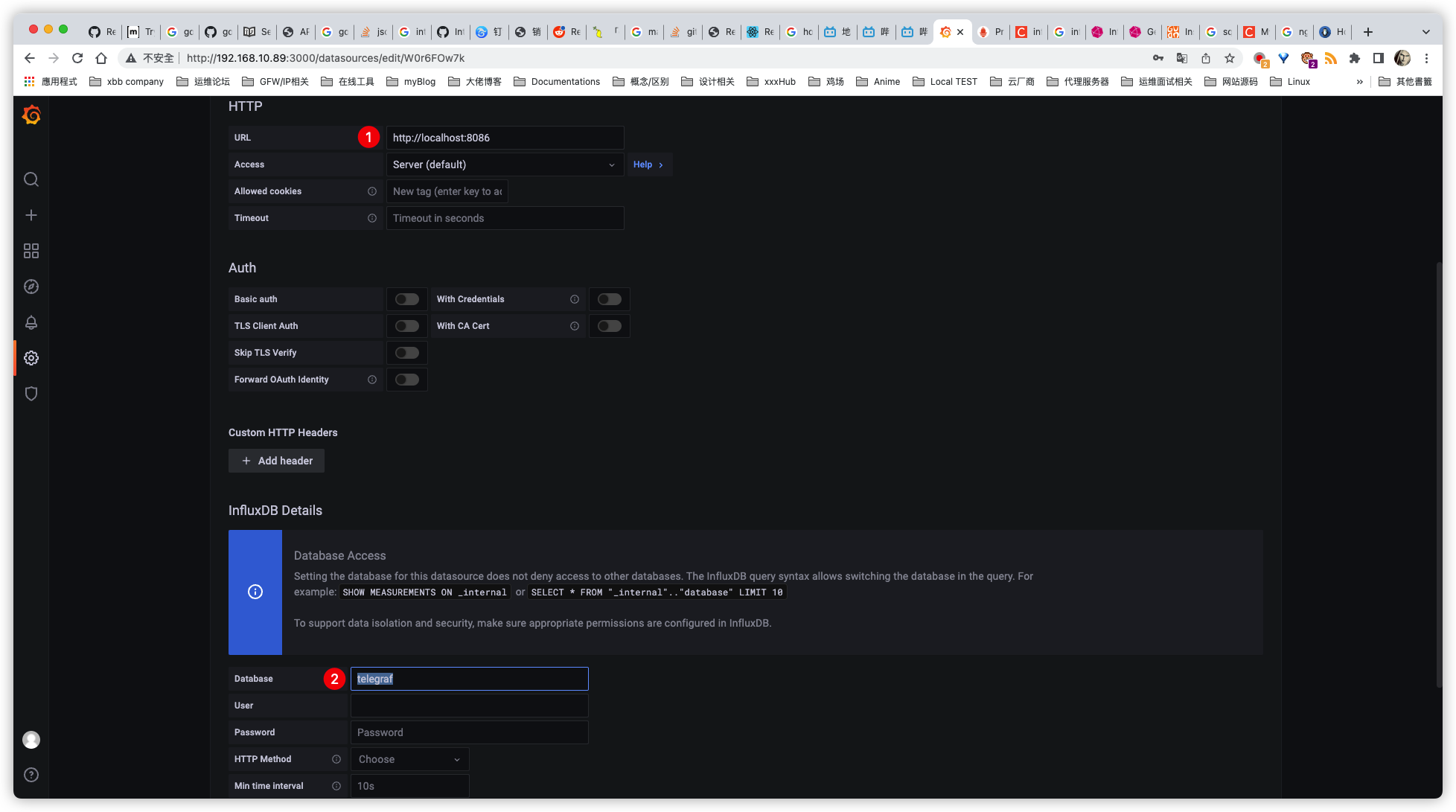This screenshot has height=812, width=1456.
Task: Open the Linux bookmark folder
Action: point(1290,82)
